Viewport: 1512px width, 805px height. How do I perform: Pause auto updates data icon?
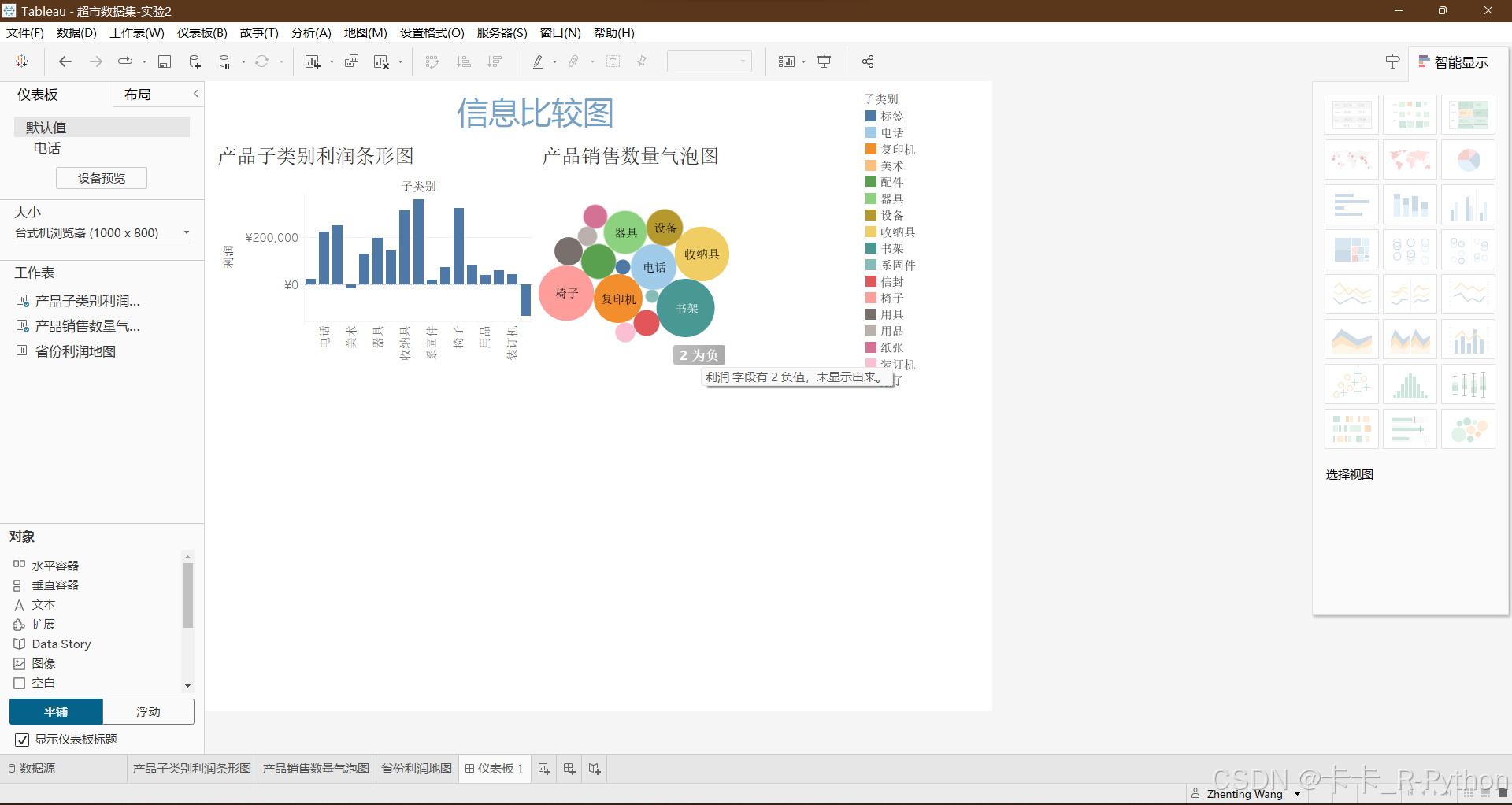coord(224,61)
